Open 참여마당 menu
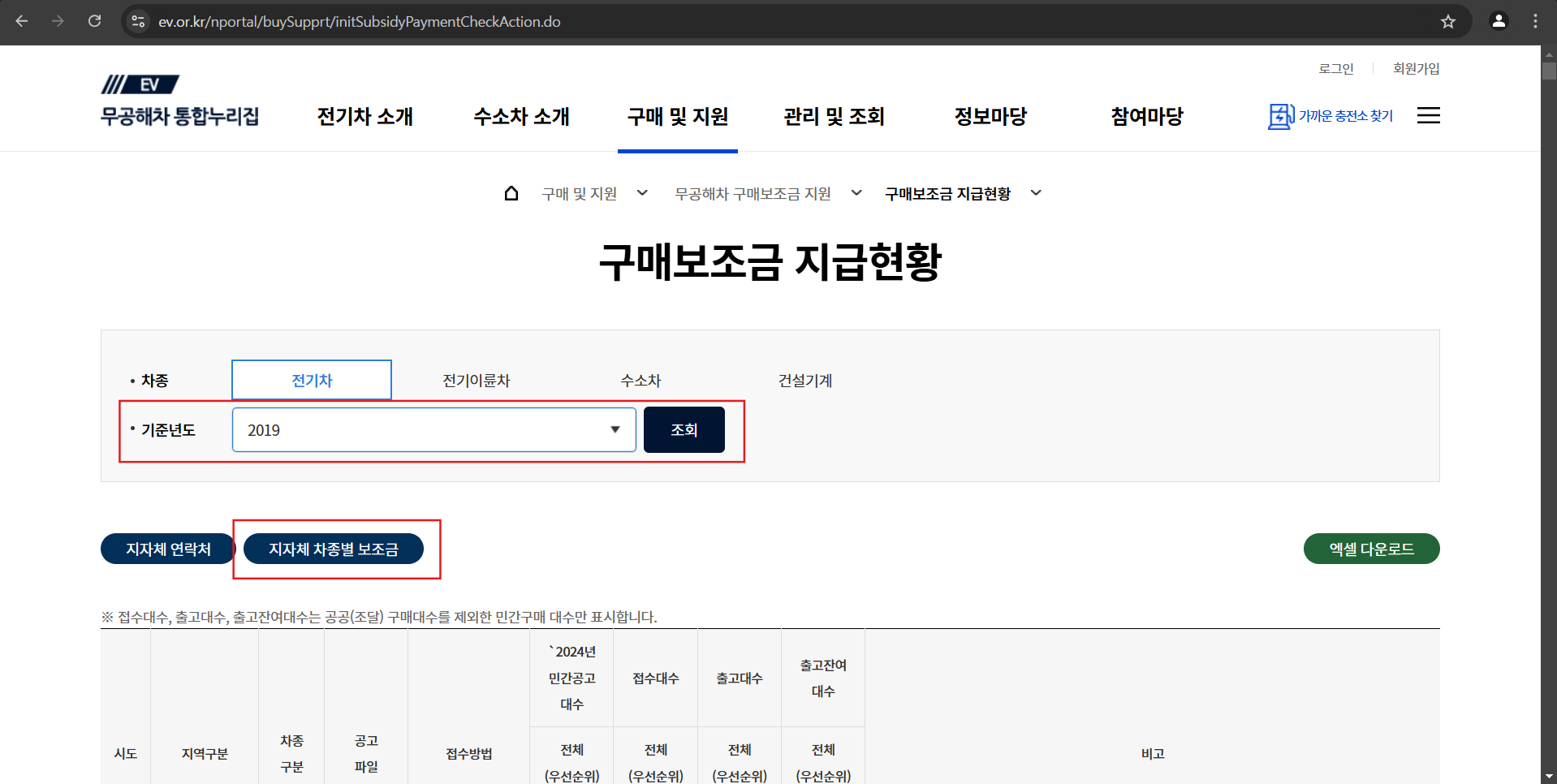The width and height of the screenshot is (1557, 784). [1147, 116]
